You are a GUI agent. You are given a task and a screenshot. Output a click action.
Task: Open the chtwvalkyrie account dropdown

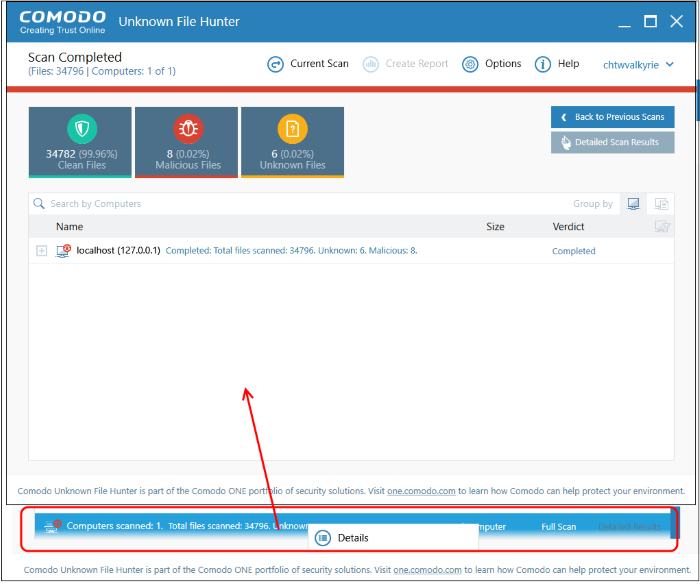pos(638,65)
